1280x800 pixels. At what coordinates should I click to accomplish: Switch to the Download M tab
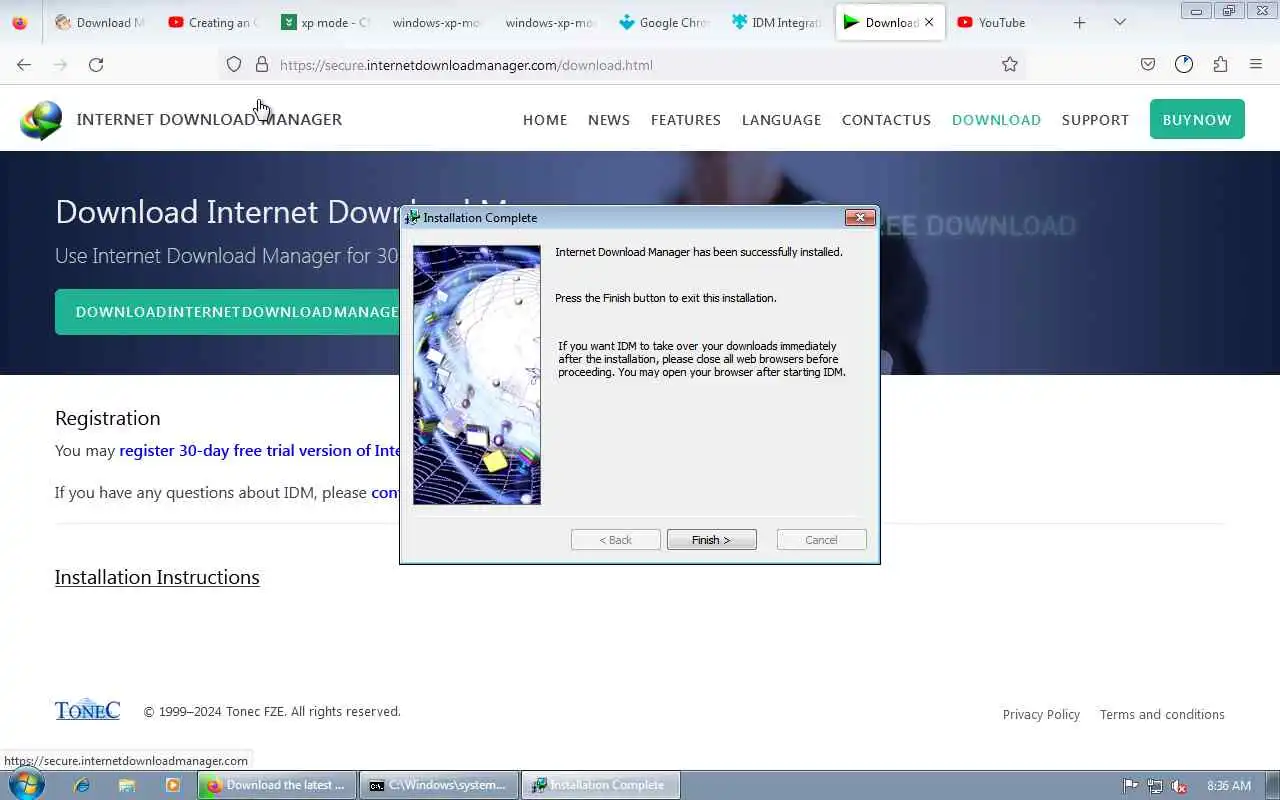pyautogui.click(x=100, y=22)
